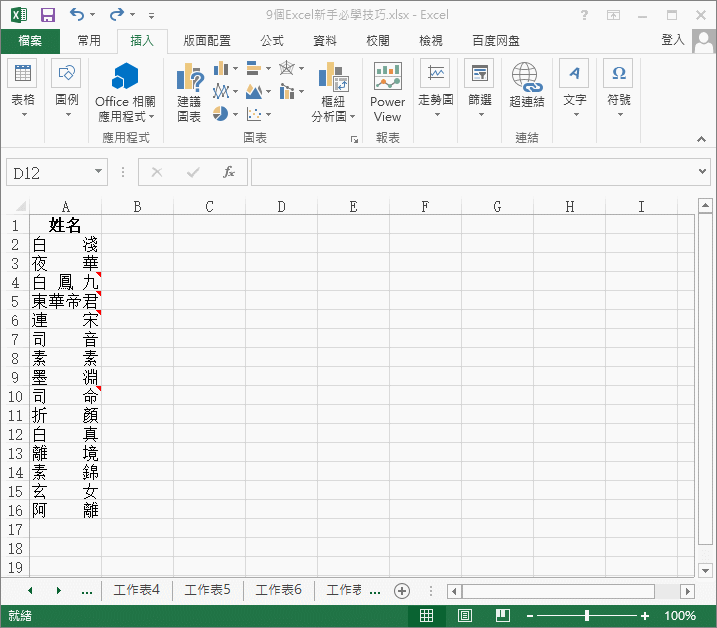Open the 檔案 file menu
This screenshot has height=628, width=717.
tap(30, 41)
